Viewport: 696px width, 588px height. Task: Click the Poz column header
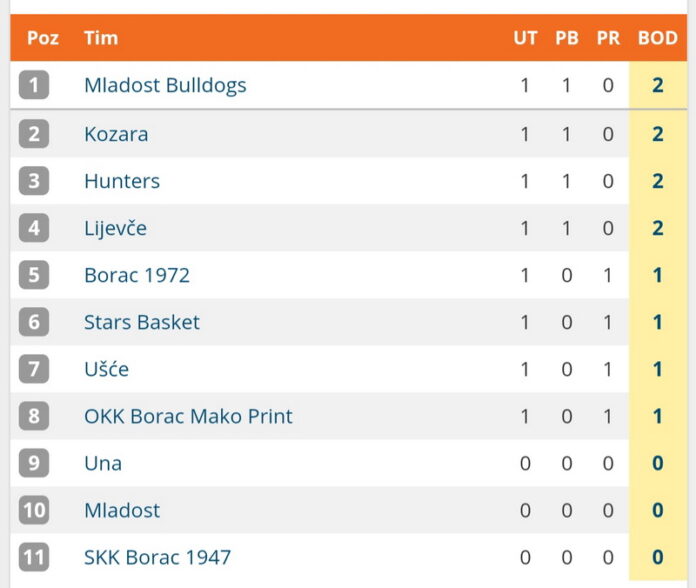(x=43, y=38)
